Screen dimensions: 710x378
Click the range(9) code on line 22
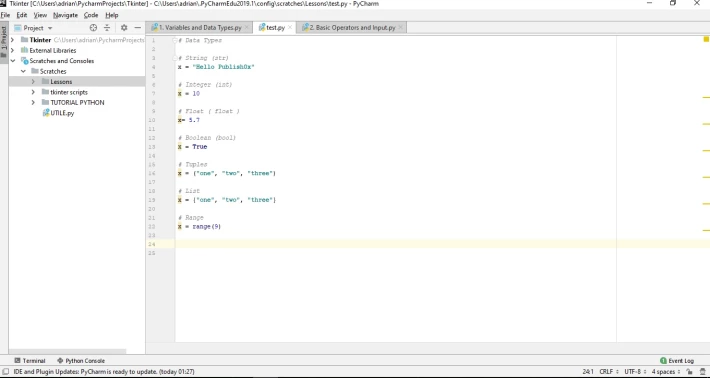(x=206, y=226)
